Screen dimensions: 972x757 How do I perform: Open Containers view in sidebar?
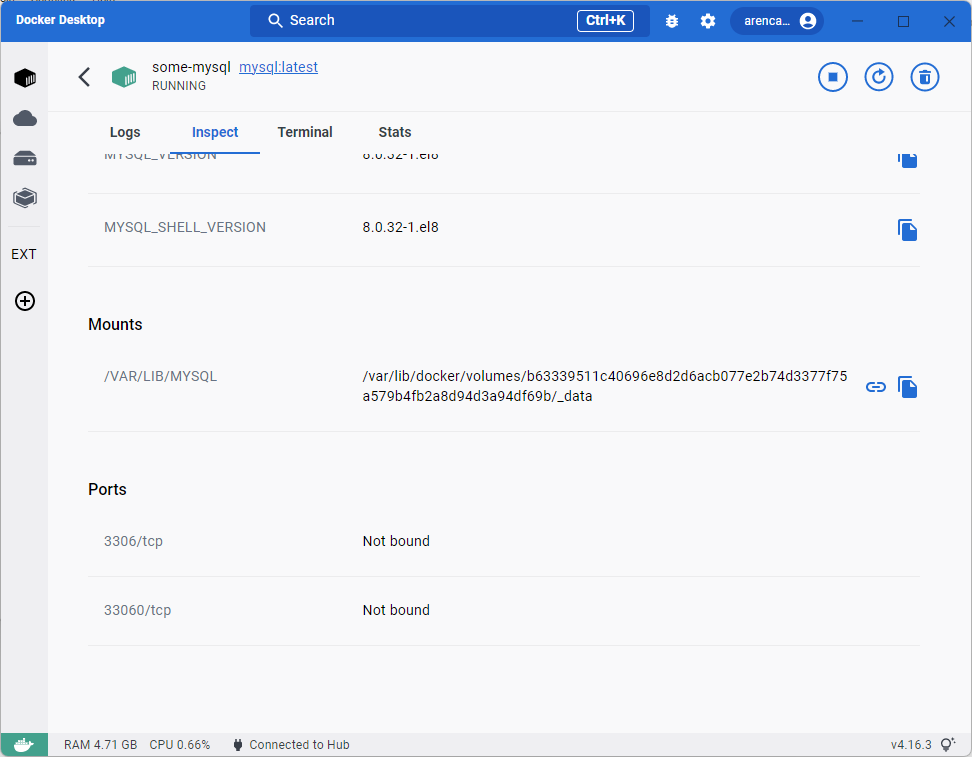click(x=25, y=78)
